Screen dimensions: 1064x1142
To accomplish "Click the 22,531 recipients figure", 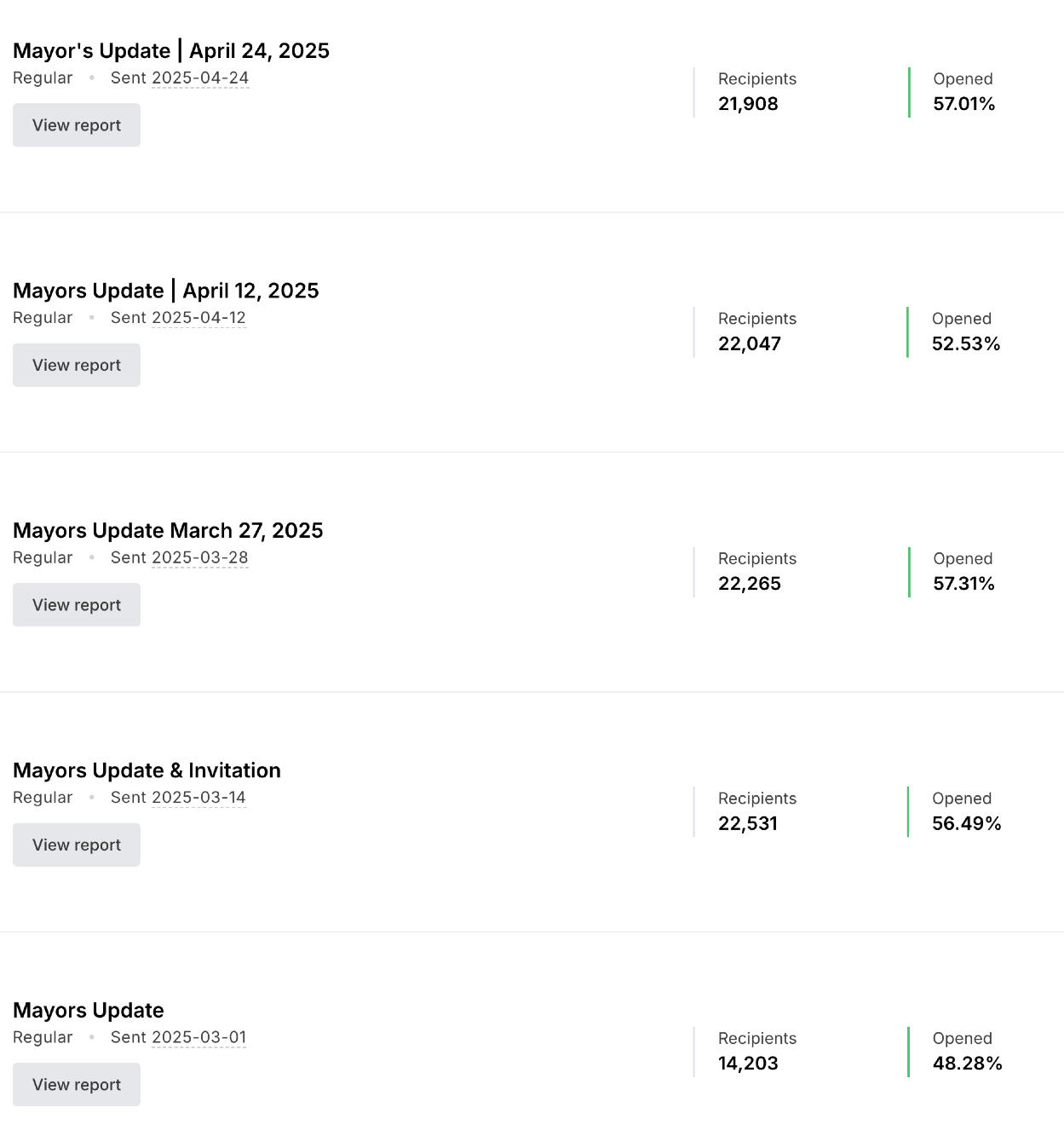I will (x=748, y=824).
